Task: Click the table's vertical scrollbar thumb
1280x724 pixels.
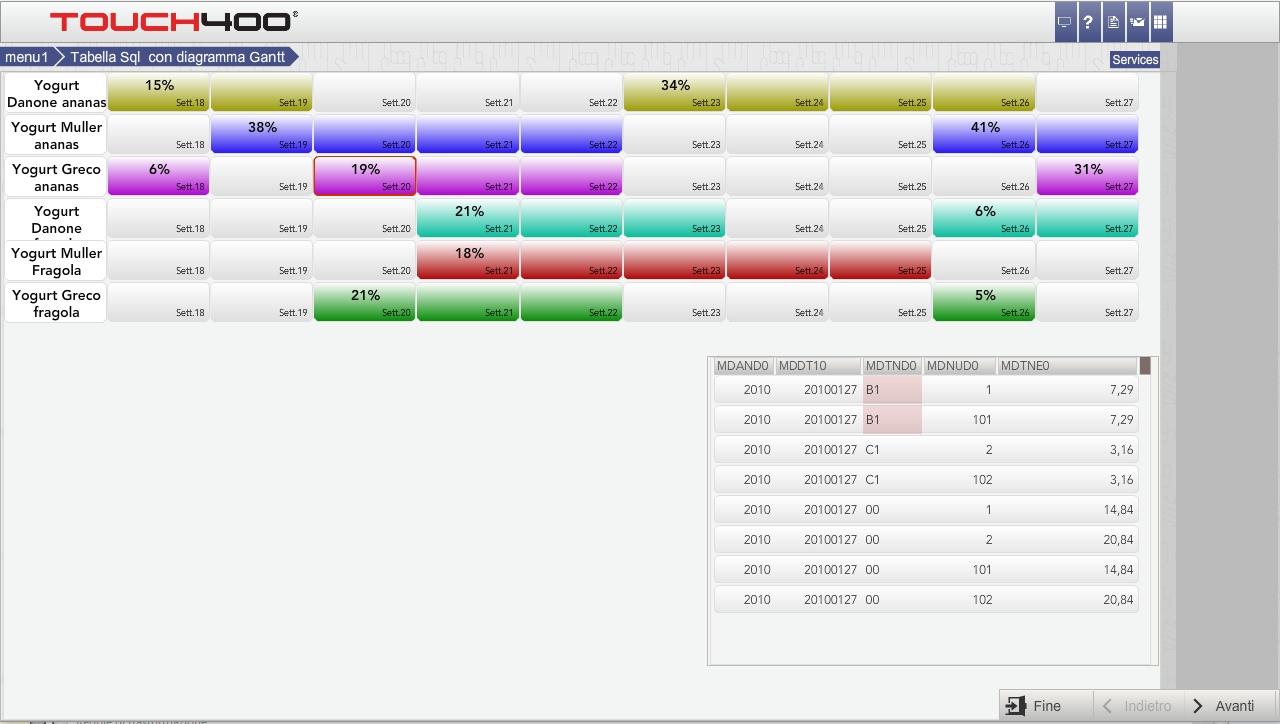Action: coord(1145,366)
